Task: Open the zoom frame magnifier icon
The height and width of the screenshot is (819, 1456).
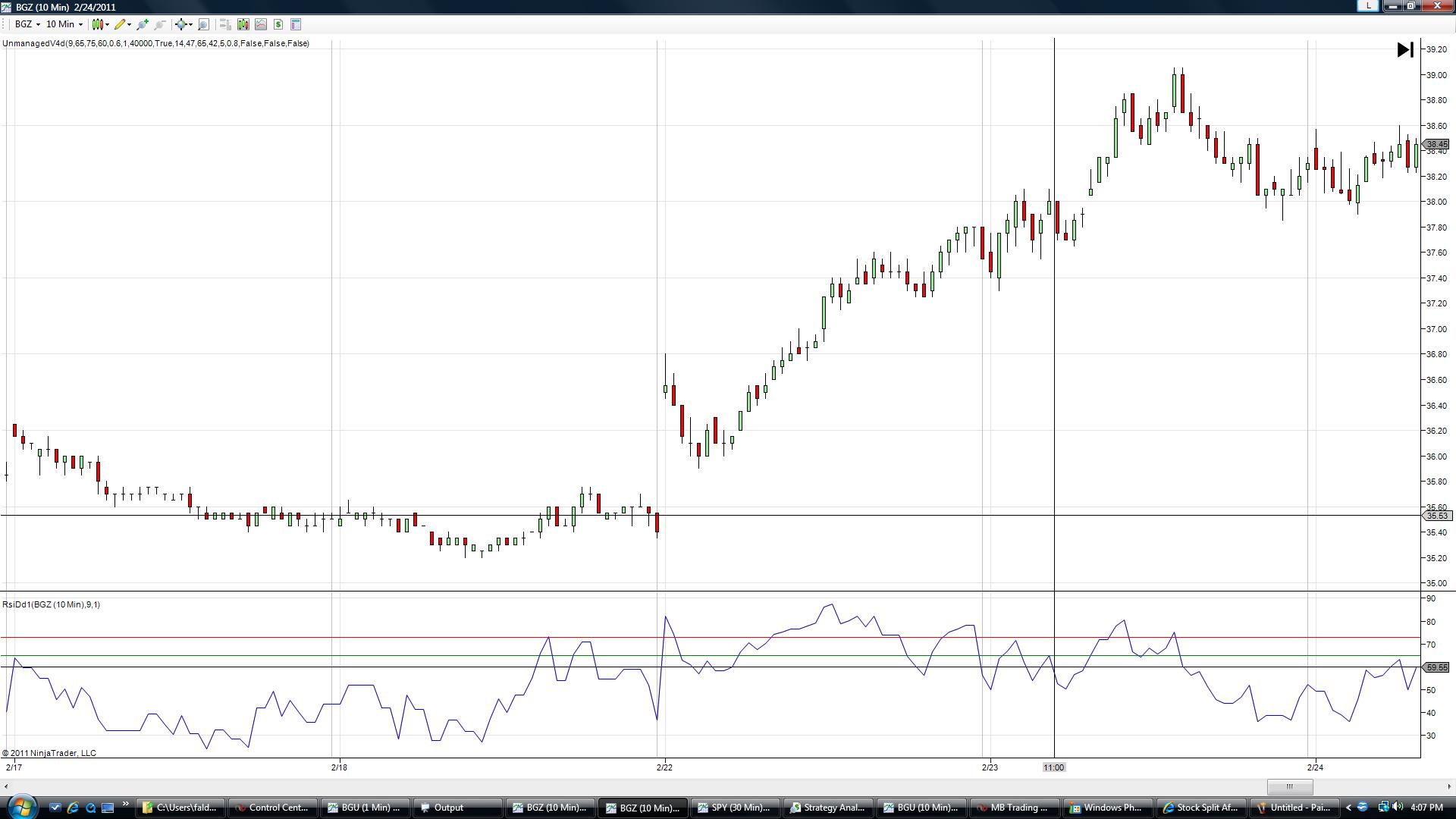Action: point(203,24)
